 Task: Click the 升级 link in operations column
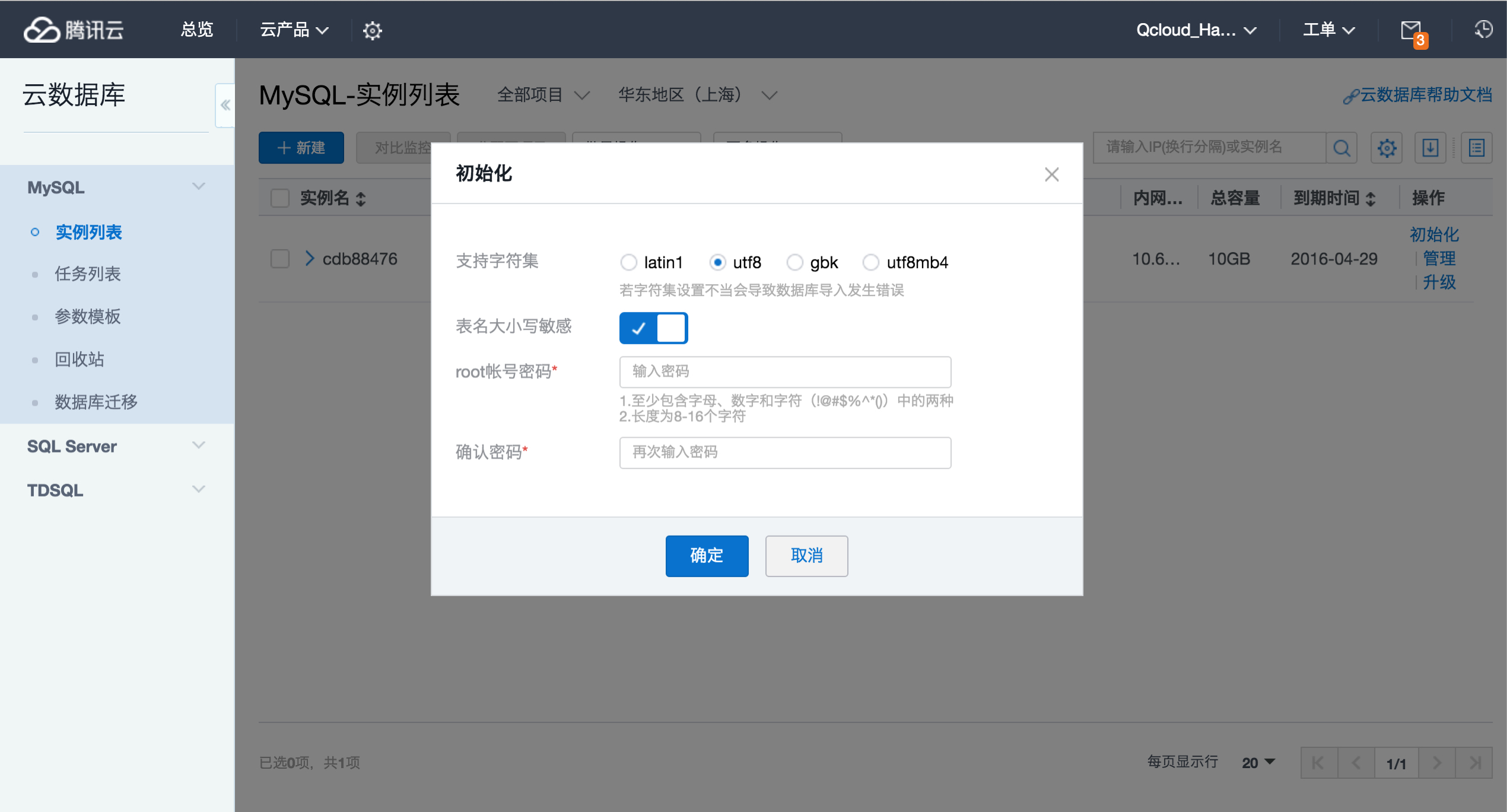(x=1439, y=282)
